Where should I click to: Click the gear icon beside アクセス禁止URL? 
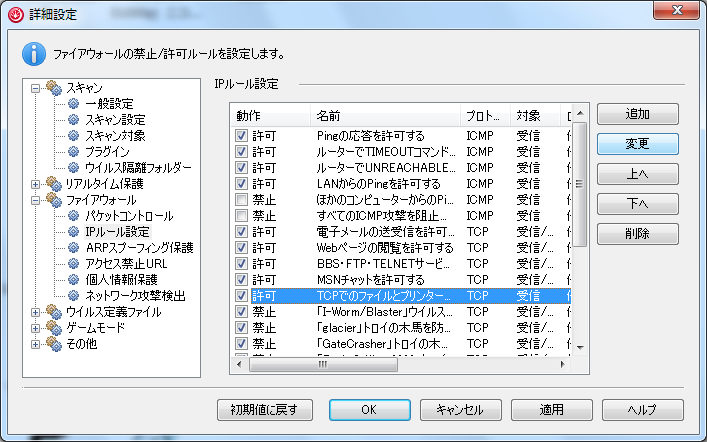[75, 264]
